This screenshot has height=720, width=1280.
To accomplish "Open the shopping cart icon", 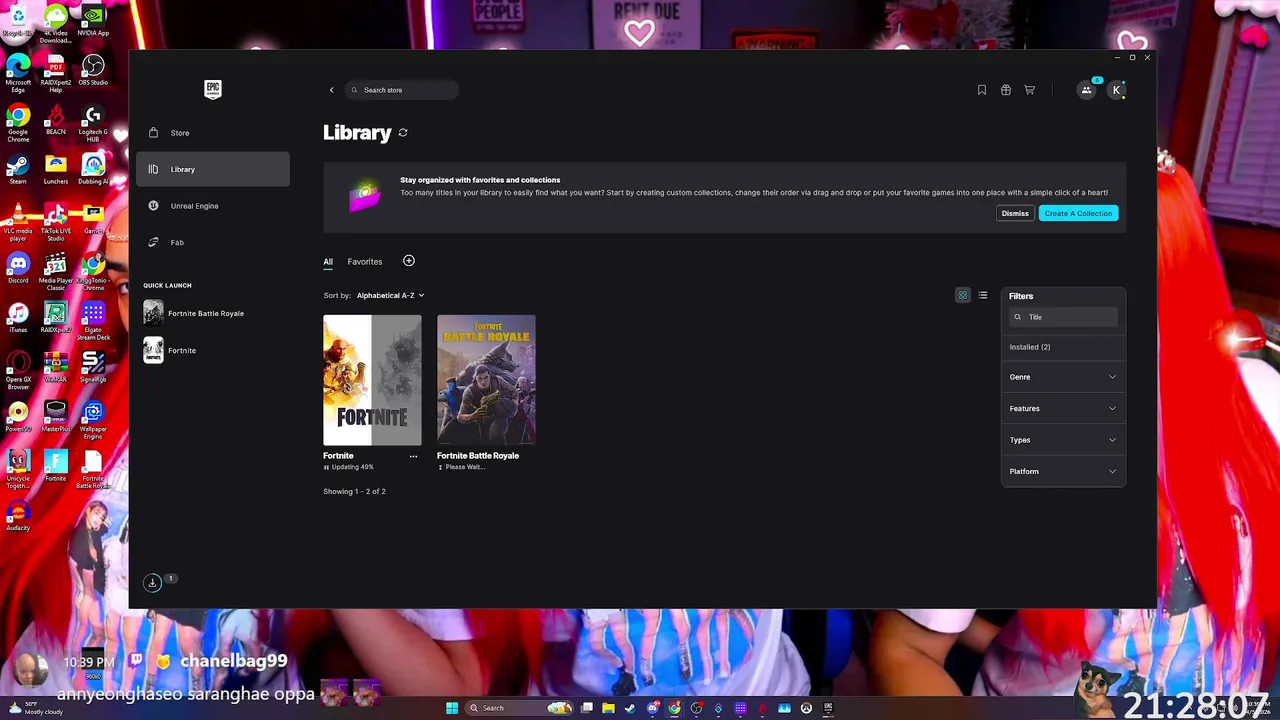I will click(x=1030, y=90).
